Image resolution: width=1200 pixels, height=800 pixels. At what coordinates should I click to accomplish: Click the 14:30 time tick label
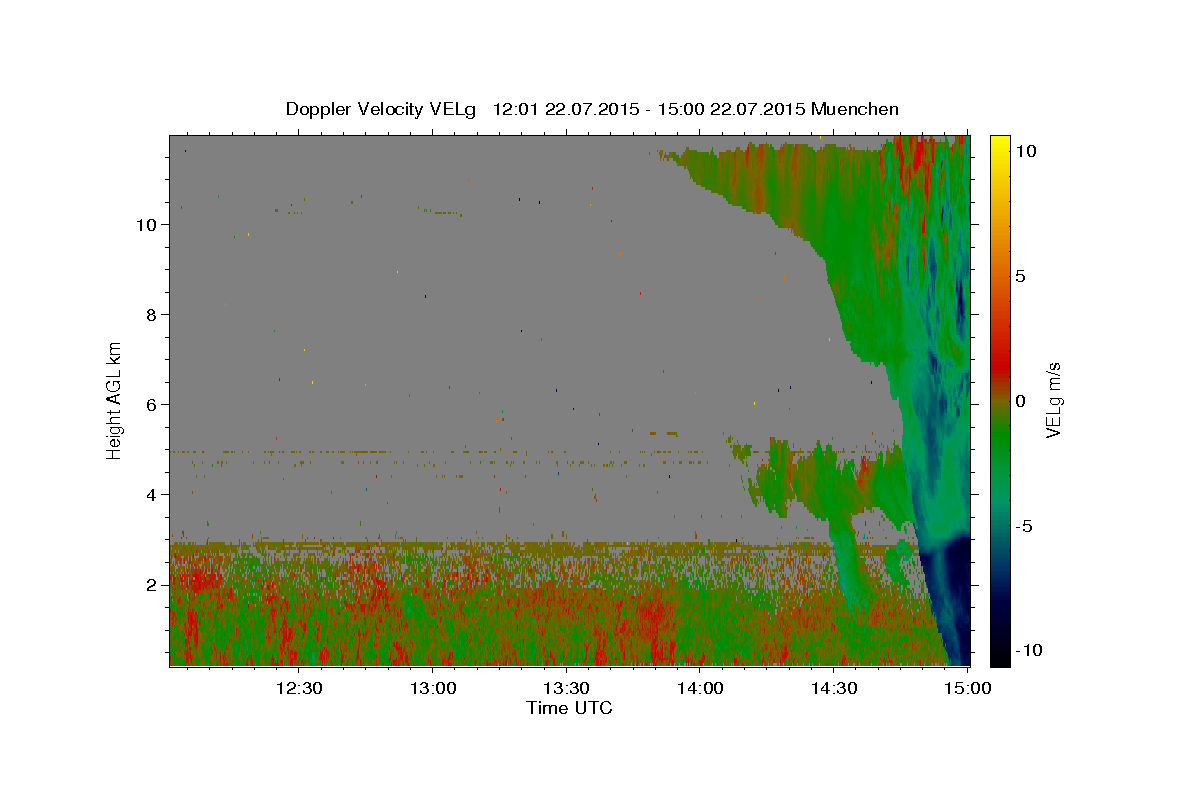[x=834, y=688]
